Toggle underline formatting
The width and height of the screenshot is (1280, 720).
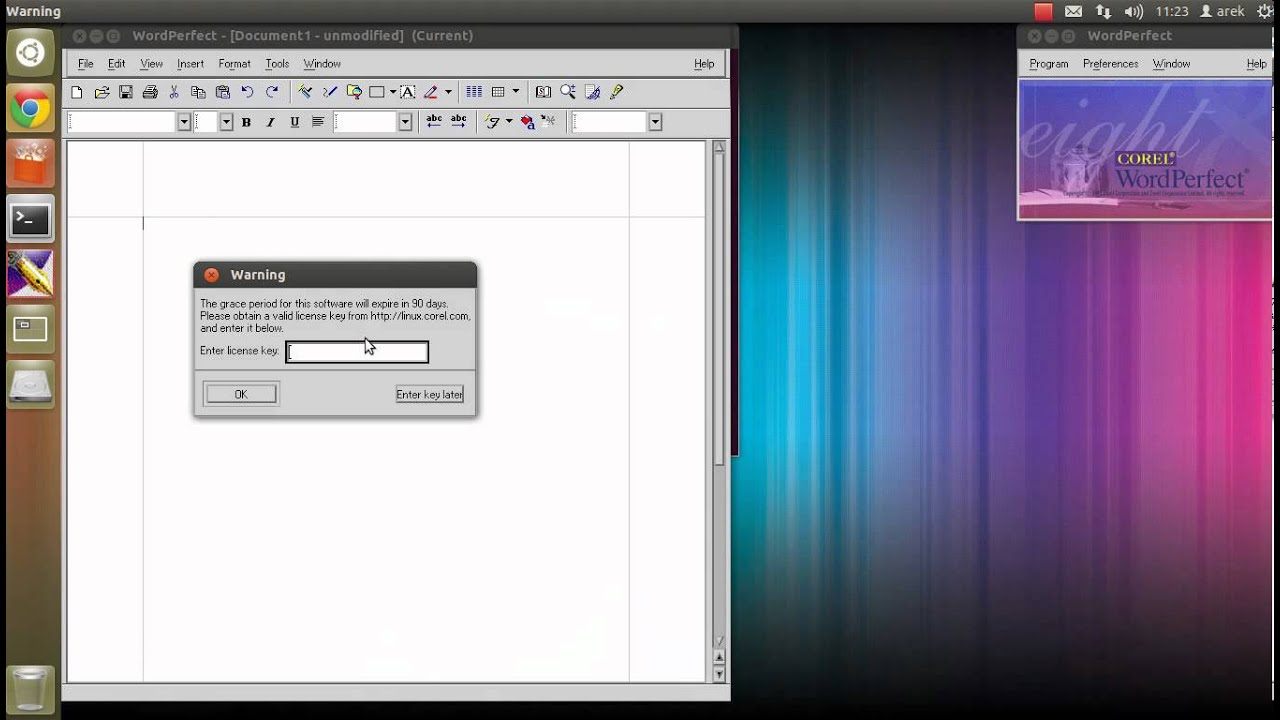(x=294, y=122)
